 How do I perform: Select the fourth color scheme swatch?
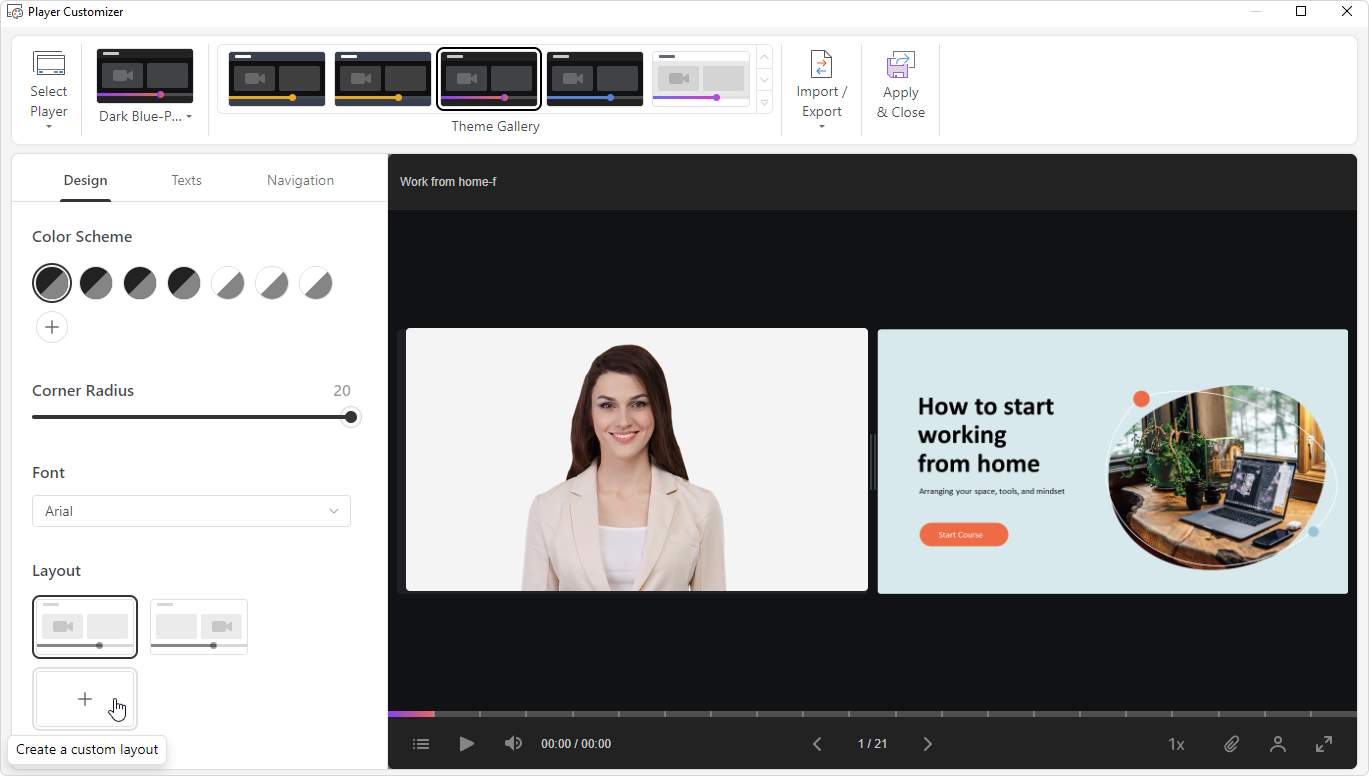pos(184,283)
